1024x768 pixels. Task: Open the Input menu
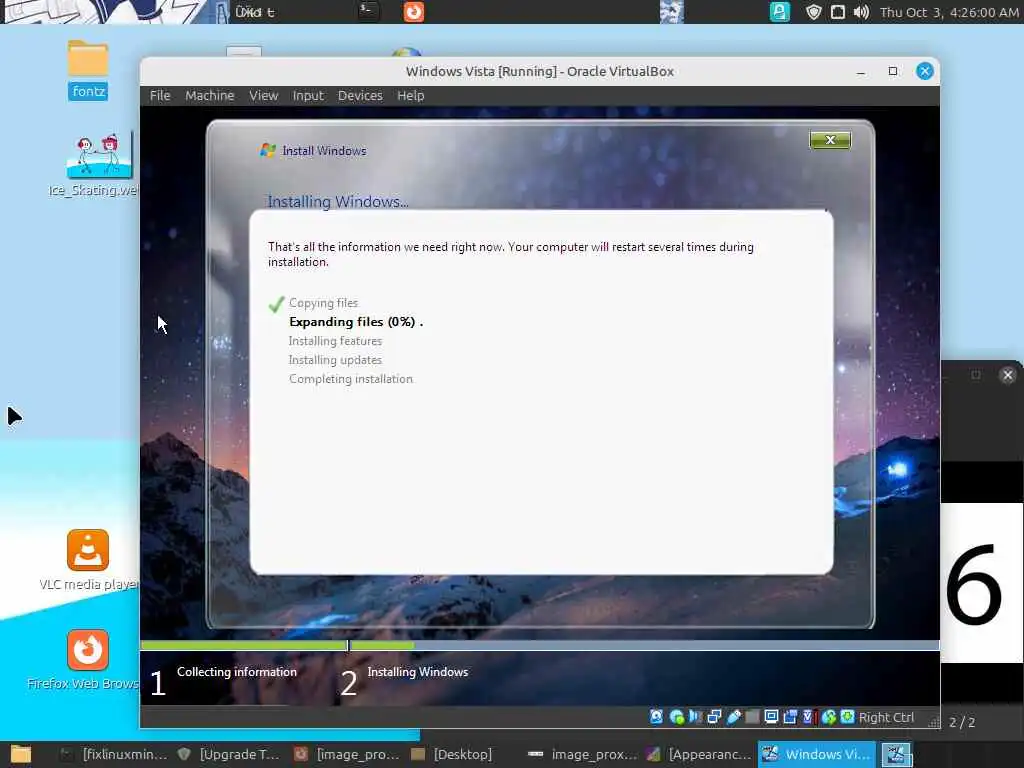(308, 95)
